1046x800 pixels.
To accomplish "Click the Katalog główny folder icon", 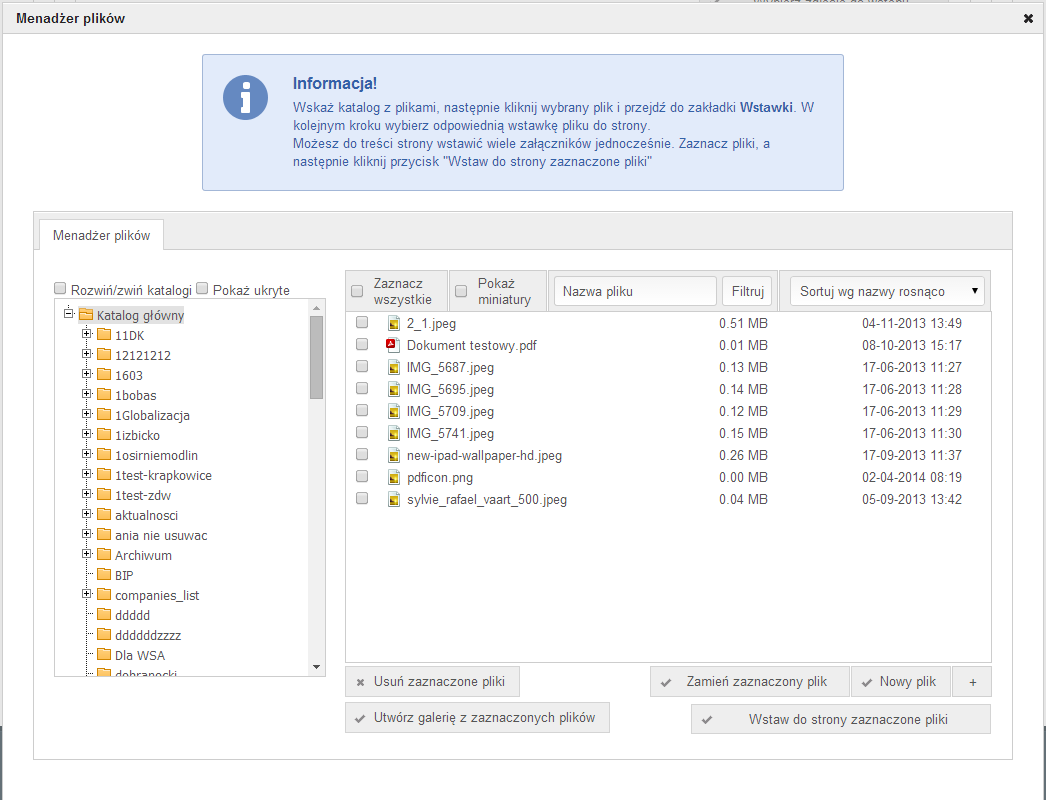I will click(85, 314).
